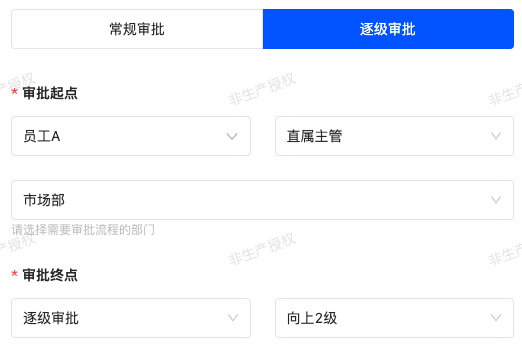Image resolution: width=522 pixels, height=361 pixels.
Task: Click the arrow icon beside 直属主管
Action: click(496, 136)
